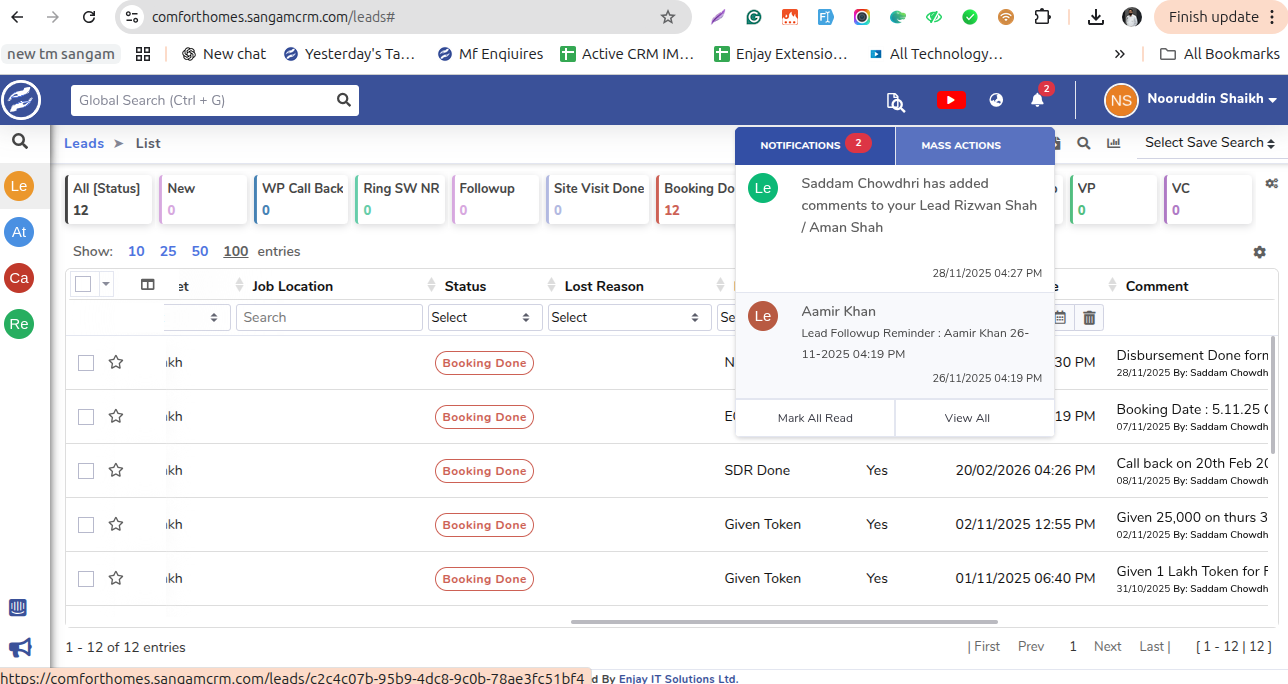This screenshot has width=1288, height=684.
Task: Check the first lead row checkbox
Action: pos(86,363)
